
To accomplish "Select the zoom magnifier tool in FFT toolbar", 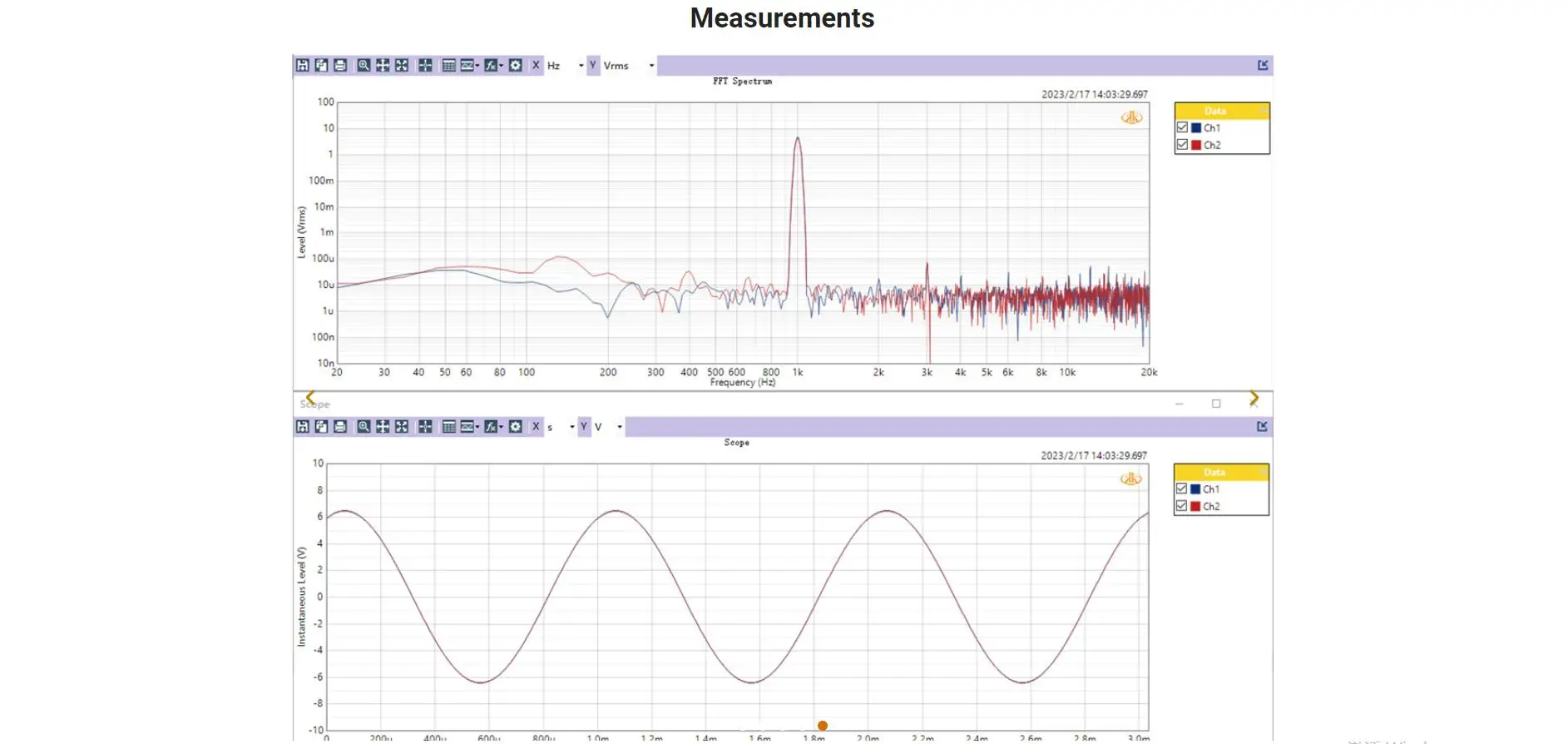I will point(364,65).
